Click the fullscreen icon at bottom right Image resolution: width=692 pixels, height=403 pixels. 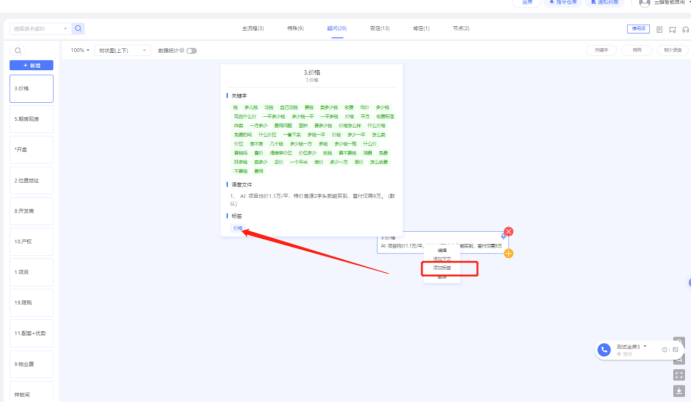[679, 373]
